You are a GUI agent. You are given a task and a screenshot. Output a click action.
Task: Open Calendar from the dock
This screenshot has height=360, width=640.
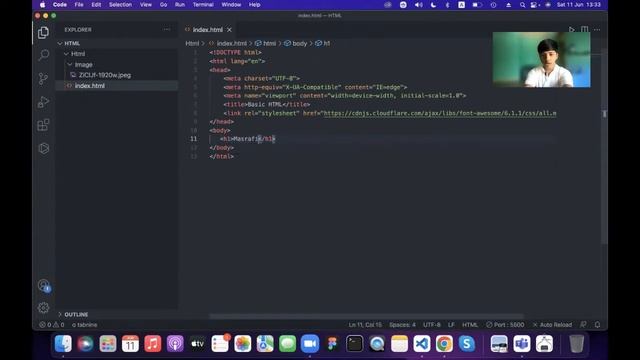pos(130,344)
